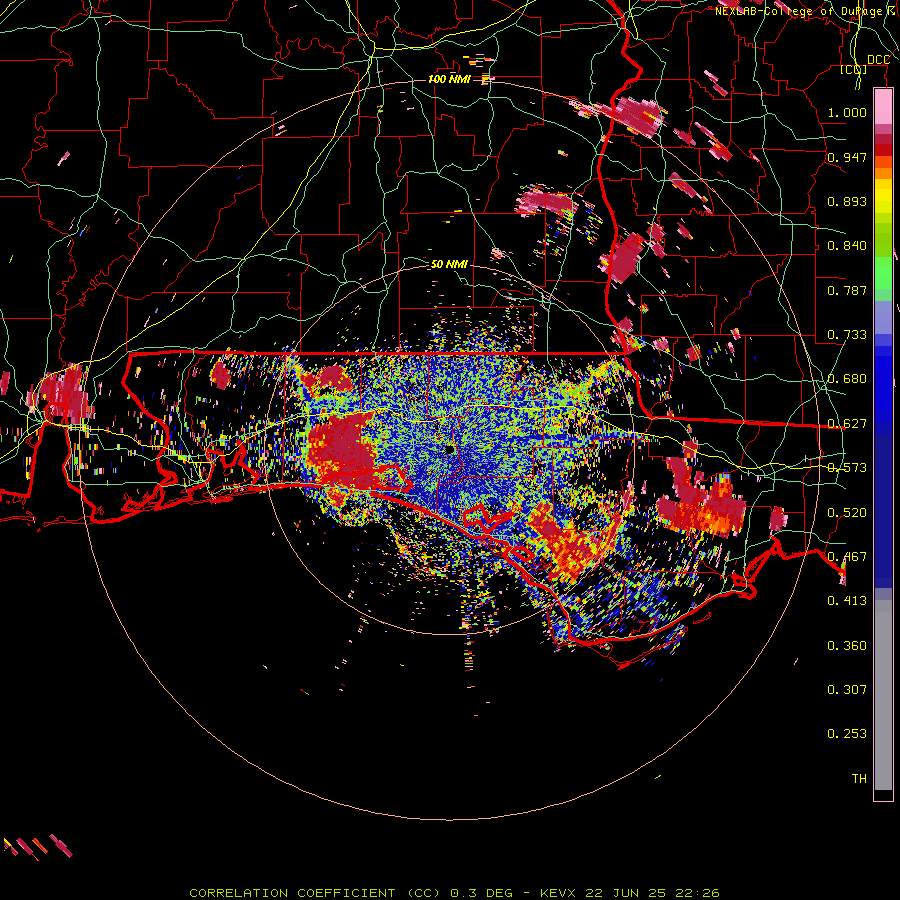Click the 0.253 scale value
This screenshot has height=900, width=900.
pyautogui.click(x=847, y=734)
